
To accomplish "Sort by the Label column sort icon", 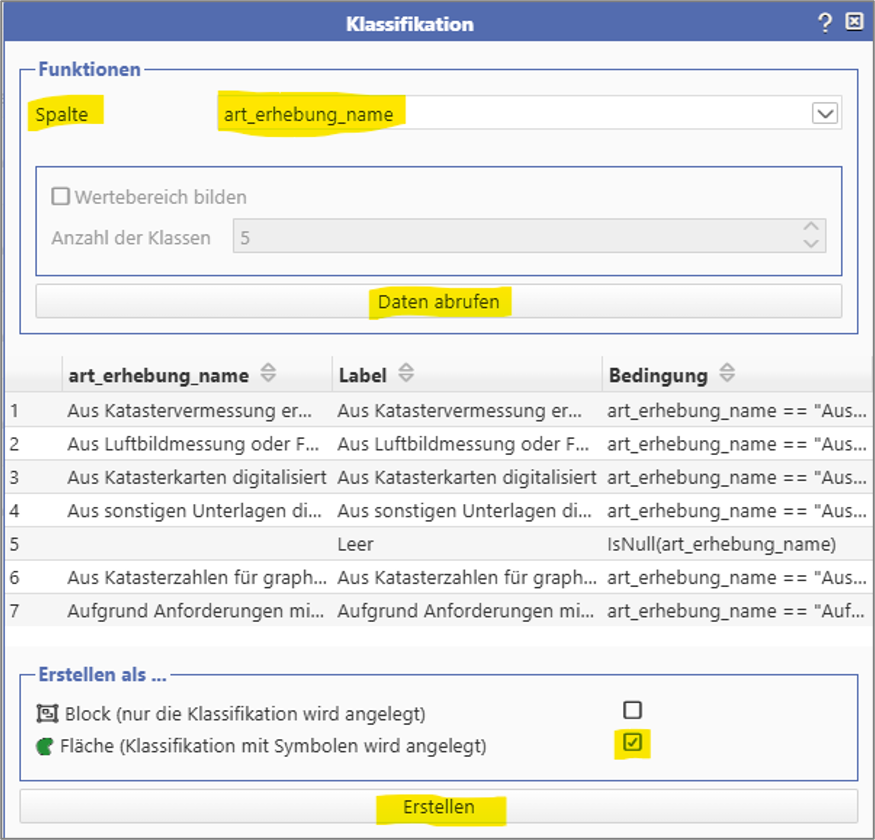I will (406, 373).
